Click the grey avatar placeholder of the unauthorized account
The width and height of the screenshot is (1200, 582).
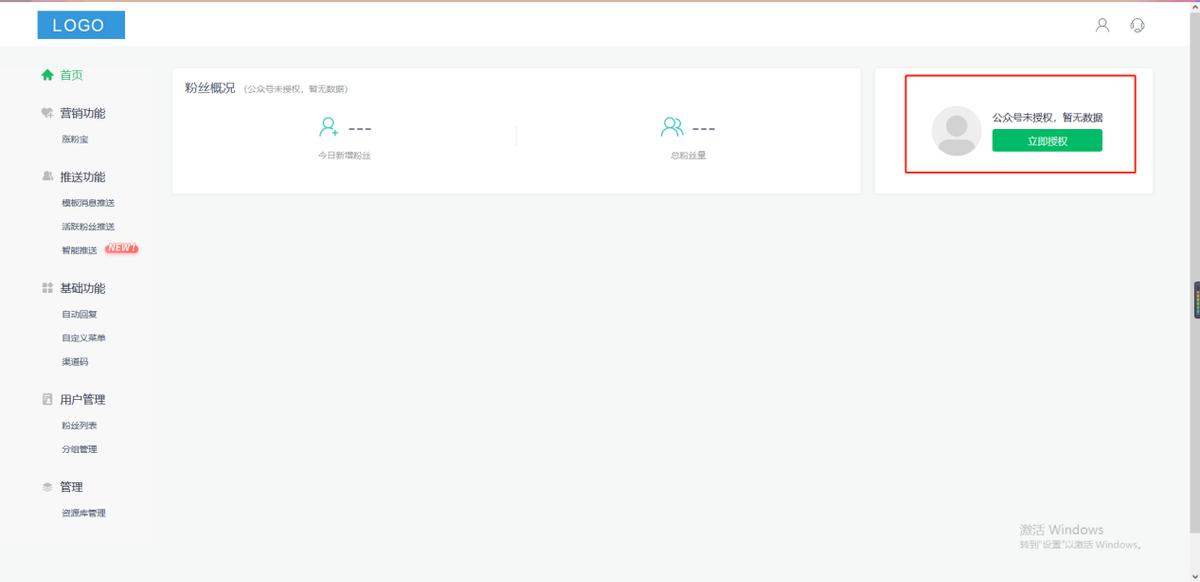pos(956,131)
